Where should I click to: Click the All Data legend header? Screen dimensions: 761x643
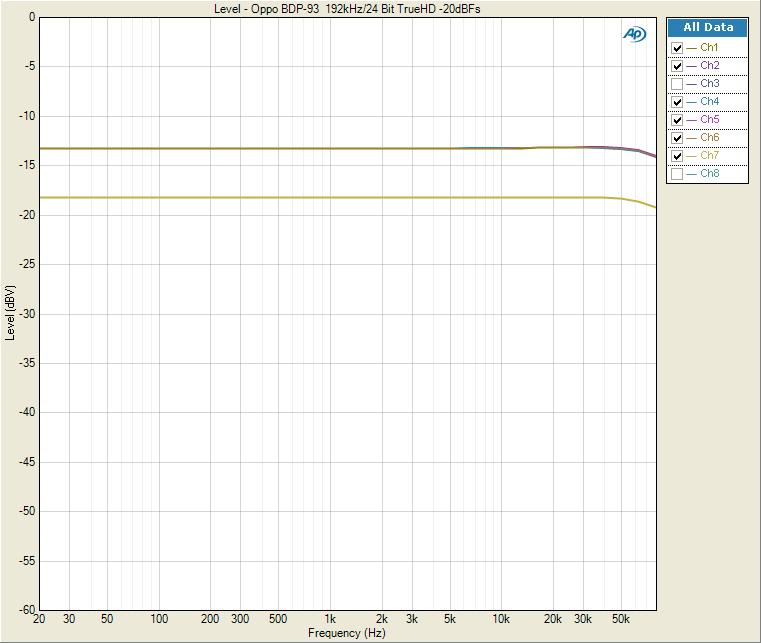[x=707, y=28]
